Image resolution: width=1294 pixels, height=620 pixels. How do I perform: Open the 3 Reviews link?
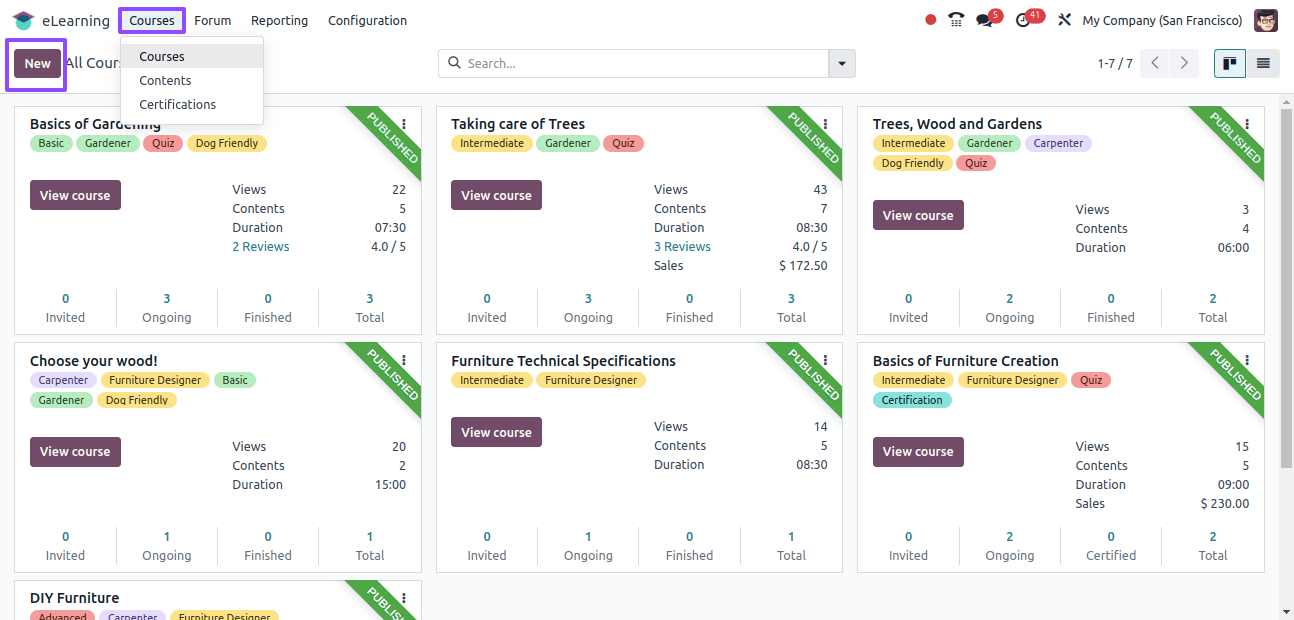pyautogui.click(x=682, y=247)
